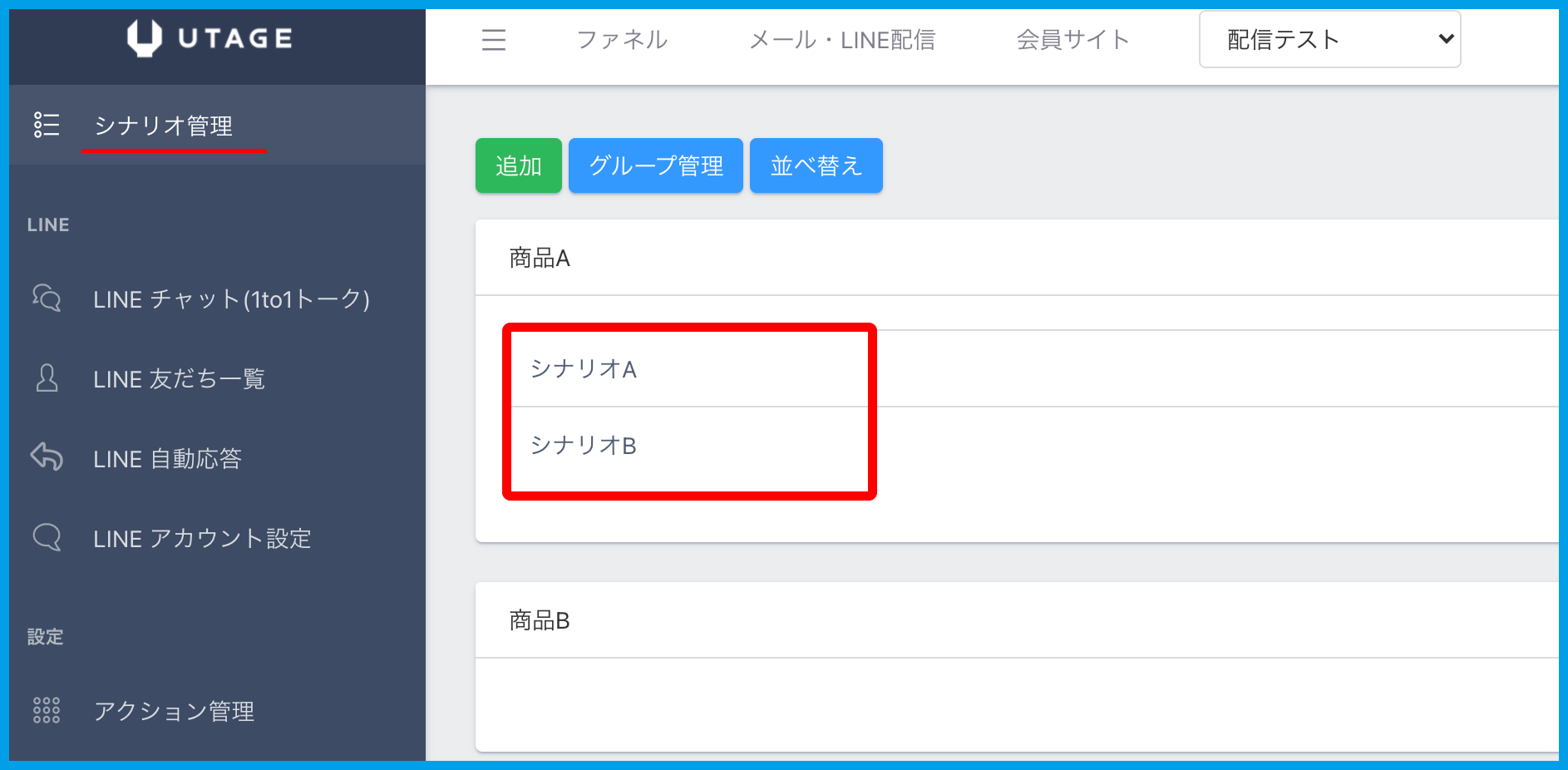Expand the 配信テスト dropdown
The width and height of the screenshot is (1568, 770).
click(1329, 39)
